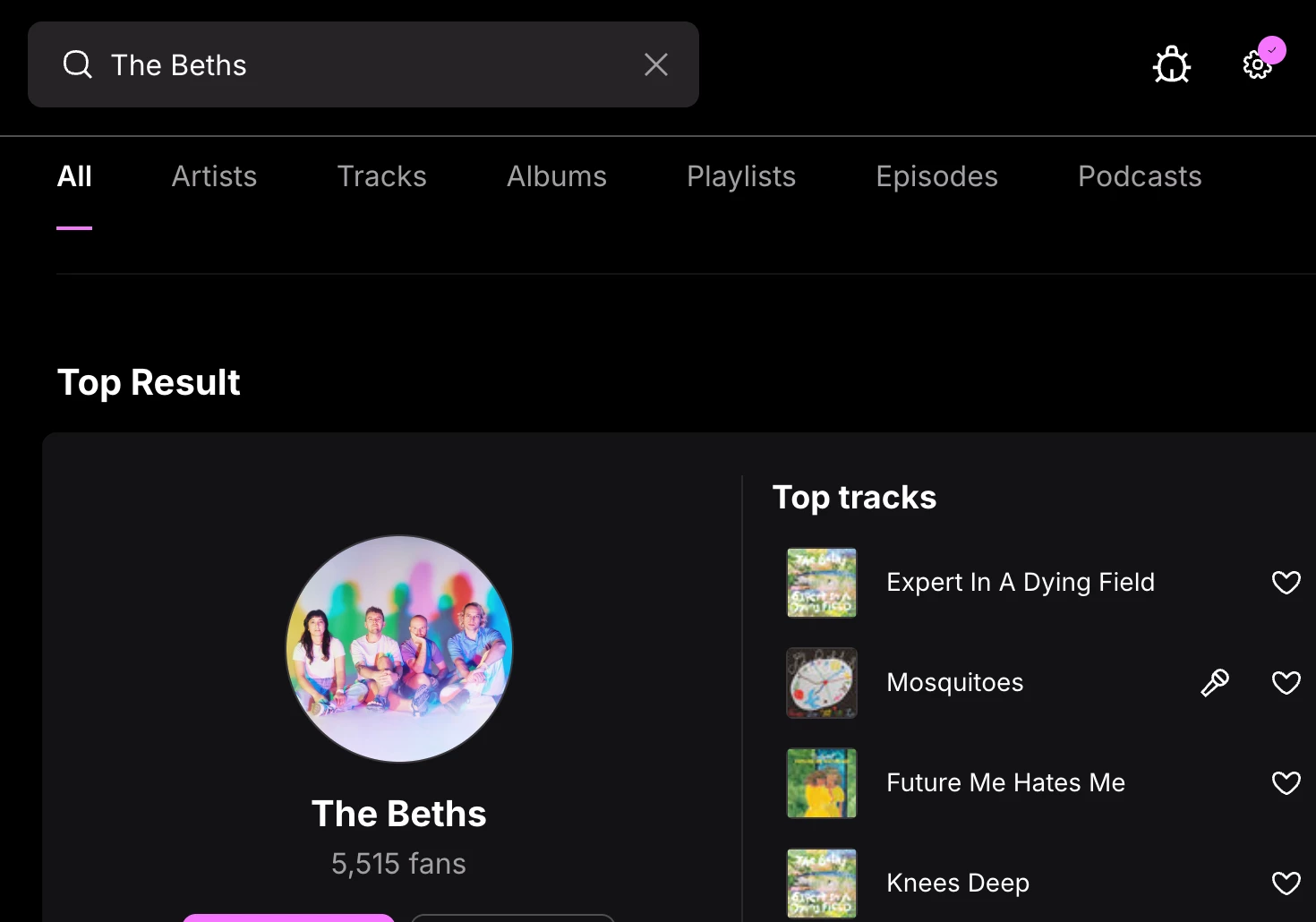
Task: Click the search magnifier icon
Action: point(78,64)
